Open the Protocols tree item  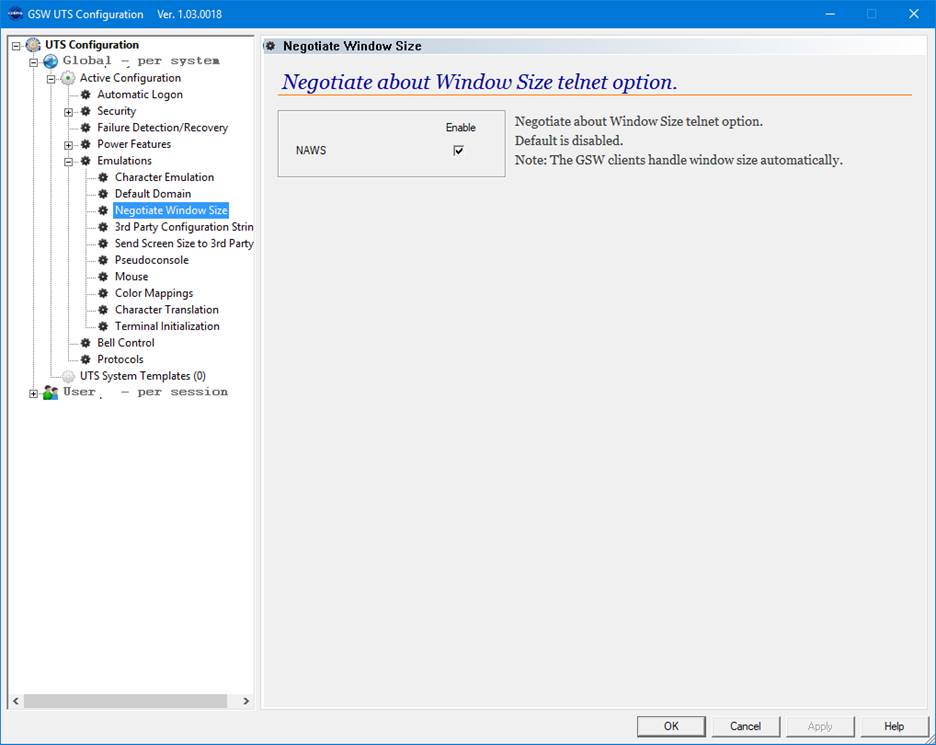click(x=120, y=359)
